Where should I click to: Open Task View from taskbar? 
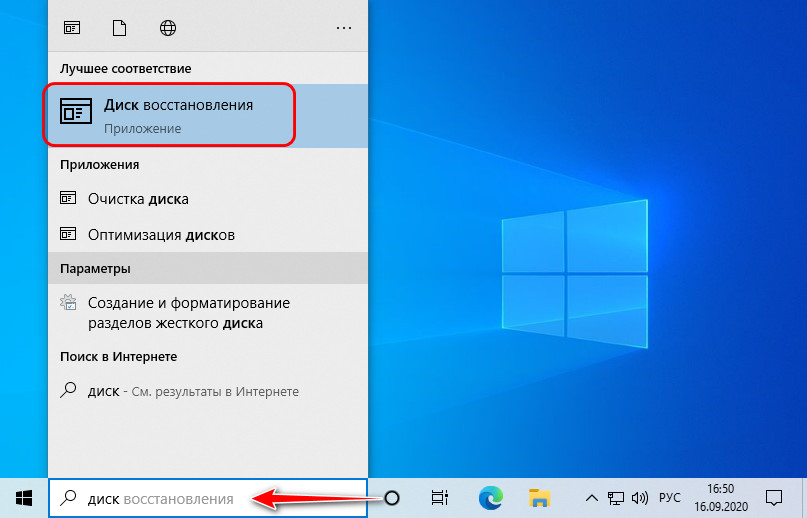[x=438, y=497]
